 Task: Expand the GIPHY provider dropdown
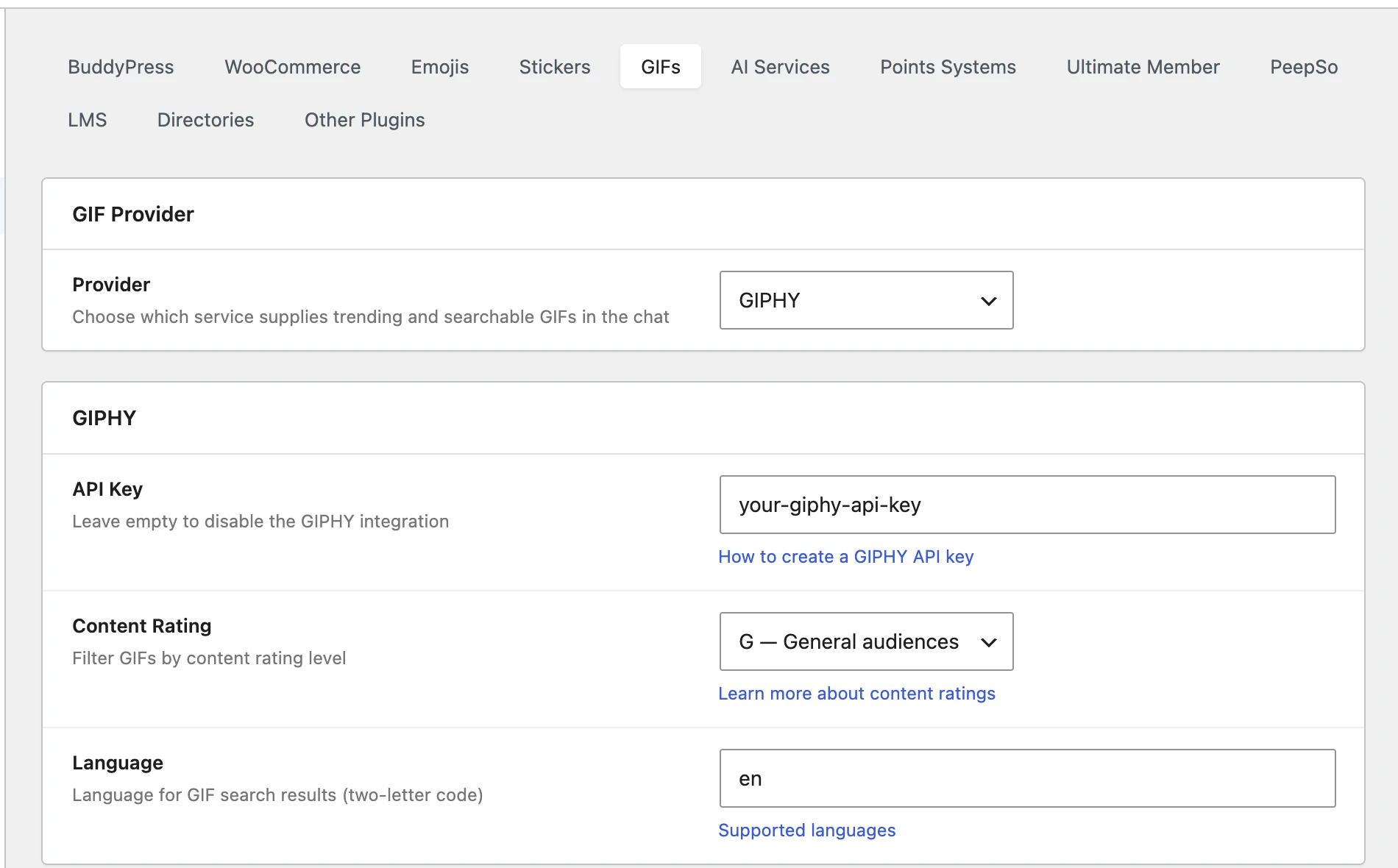click(x=866, y=300)
